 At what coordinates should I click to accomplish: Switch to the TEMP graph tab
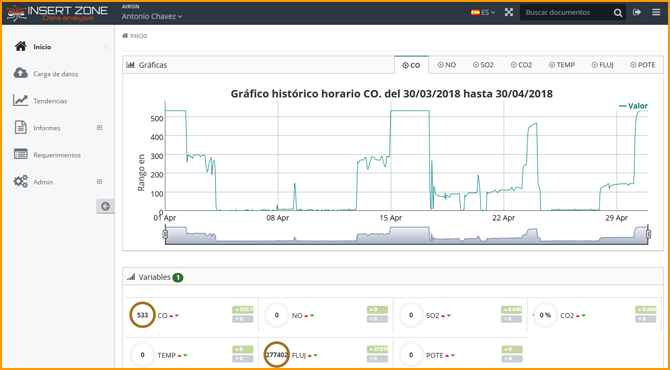click(562, 65)
